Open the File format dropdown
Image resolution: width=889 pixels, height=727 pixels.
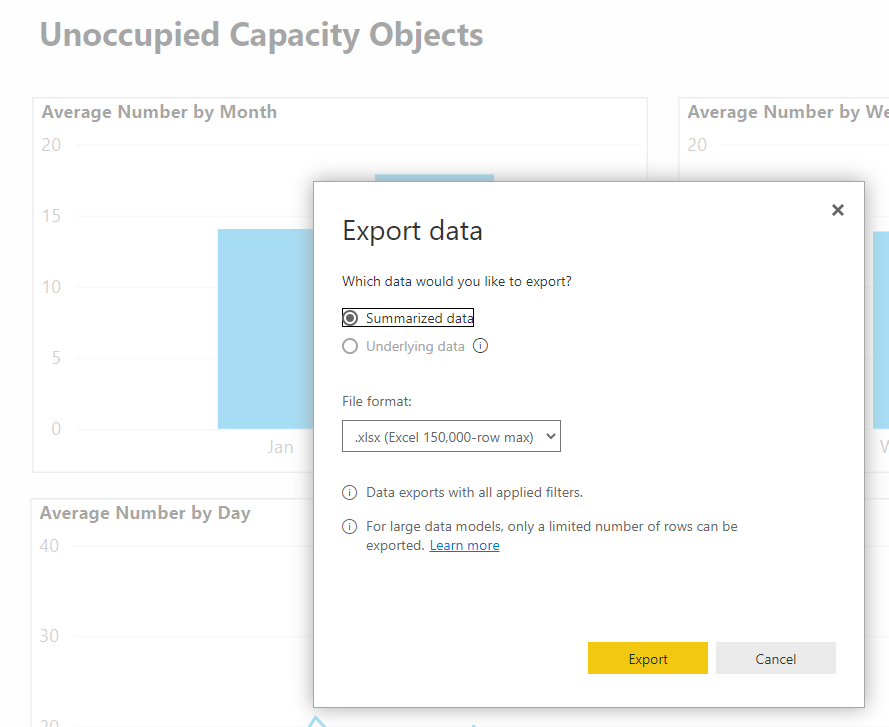[451, 436]
